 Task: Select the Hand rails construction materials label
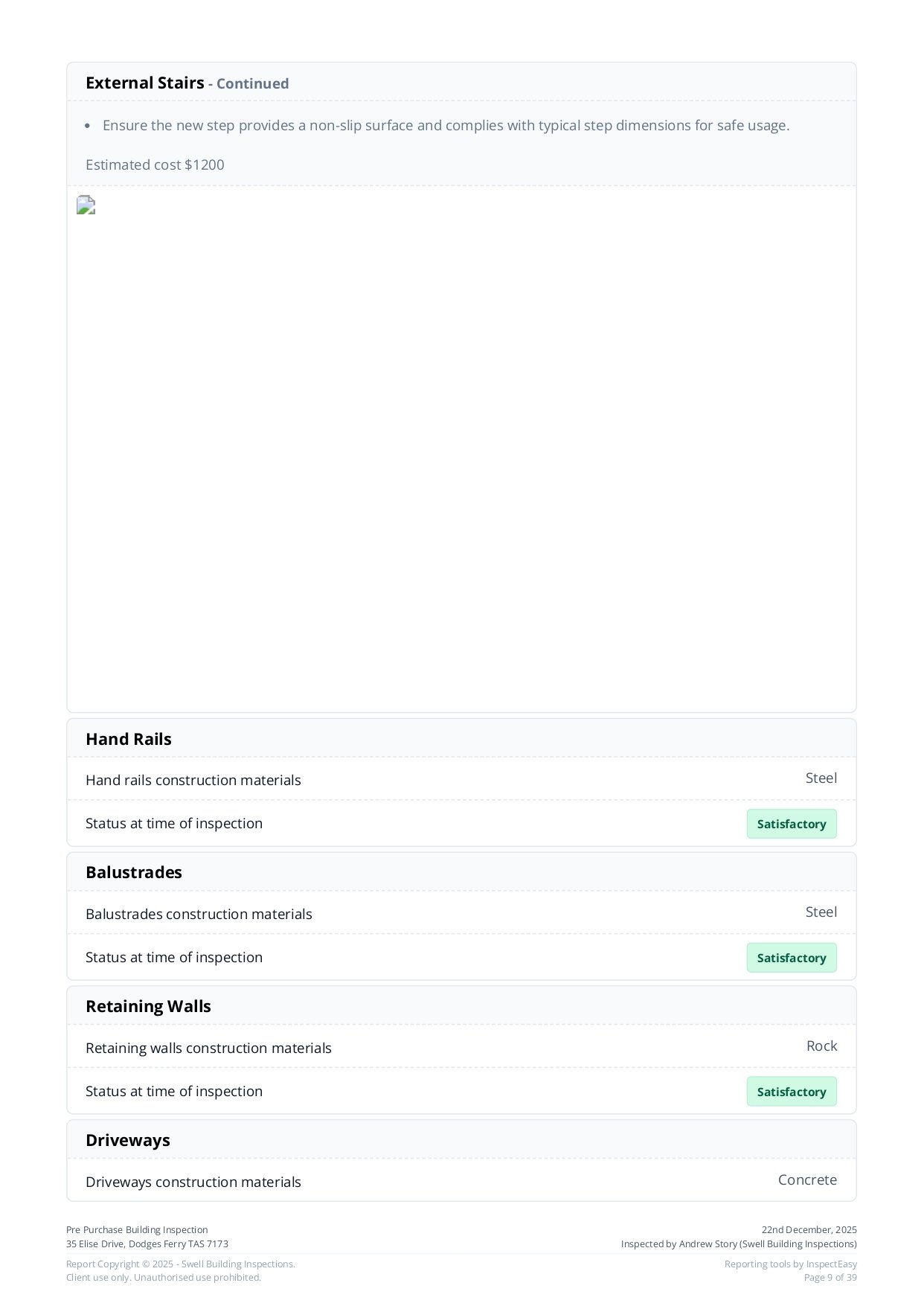(x=193, y=780)
